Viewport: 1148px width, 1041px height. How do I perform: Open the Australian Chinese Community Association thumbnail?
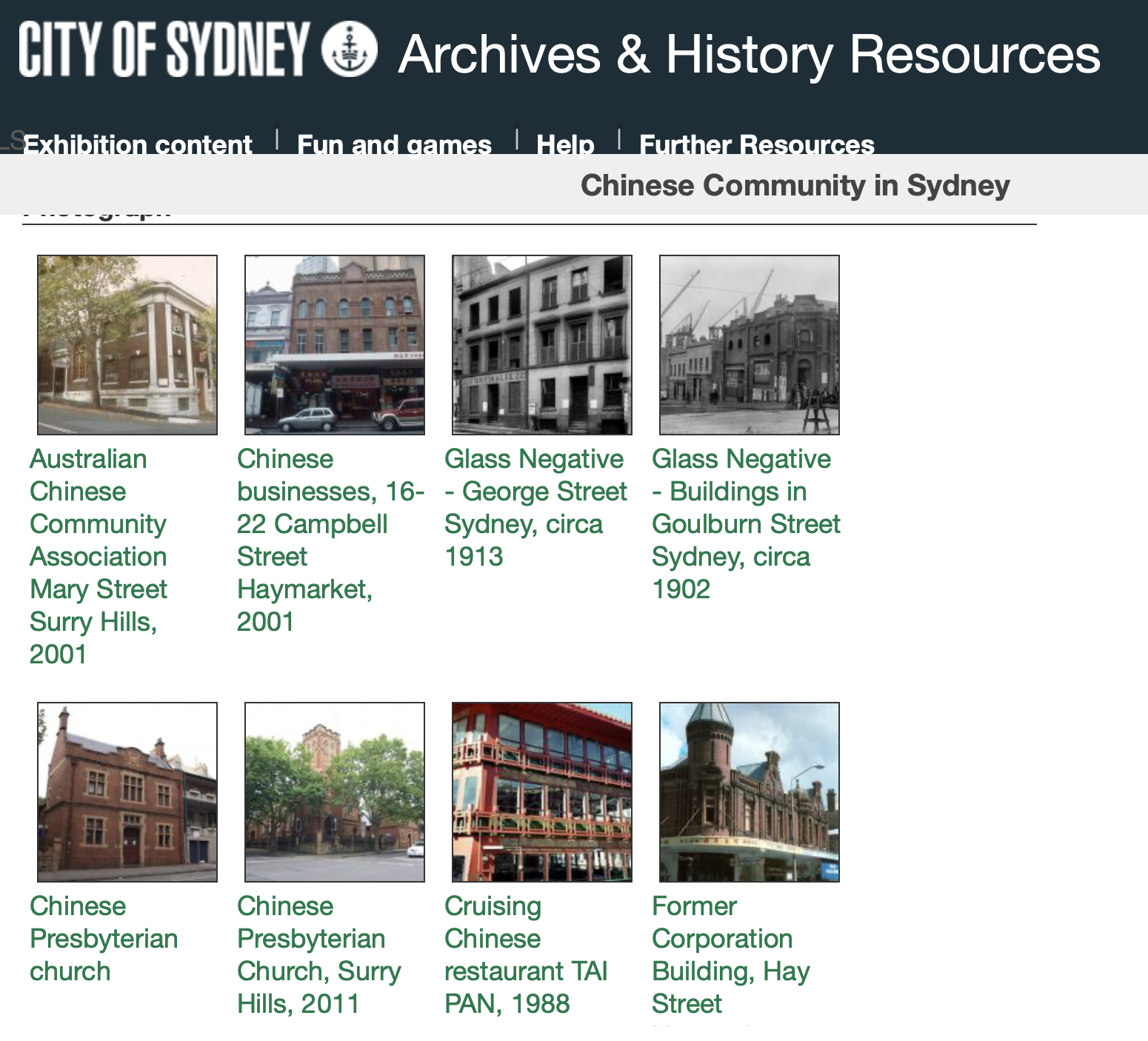tap(127, 345)
